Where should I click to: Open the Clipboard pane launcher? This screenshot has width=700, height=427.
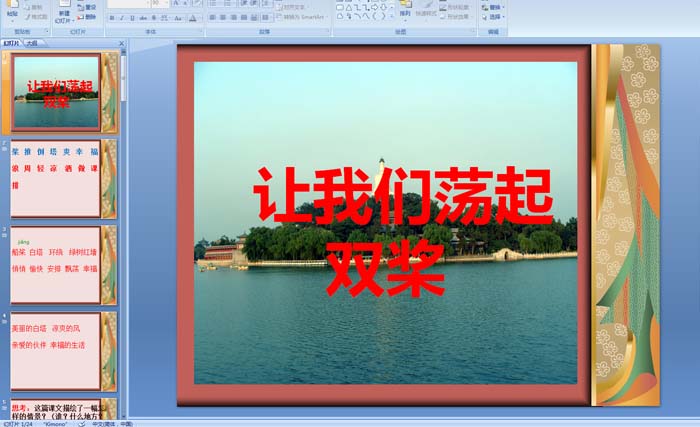click(x=47, y=31)
